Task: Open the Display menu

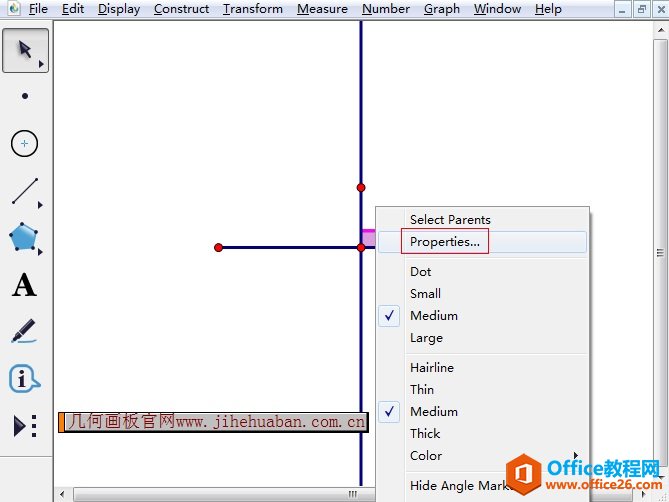Action: (x=119, y=9)
